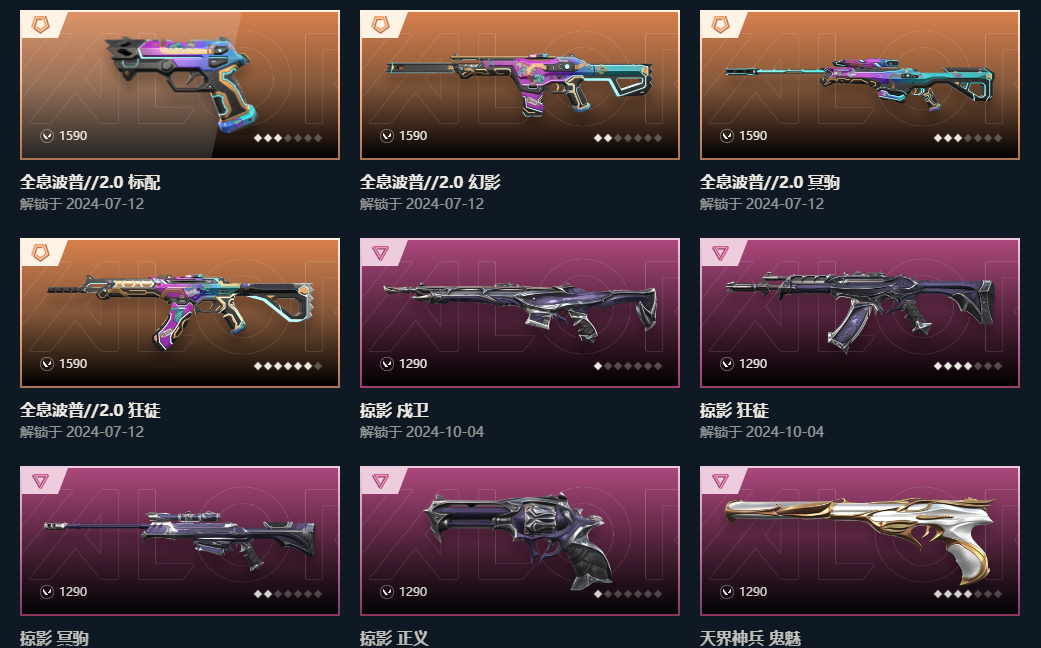This screenshot has height=648, width=1041.
Task: Click the orange tier badge on 全息波普//2.0 标配 card
Action: (41, 25)
